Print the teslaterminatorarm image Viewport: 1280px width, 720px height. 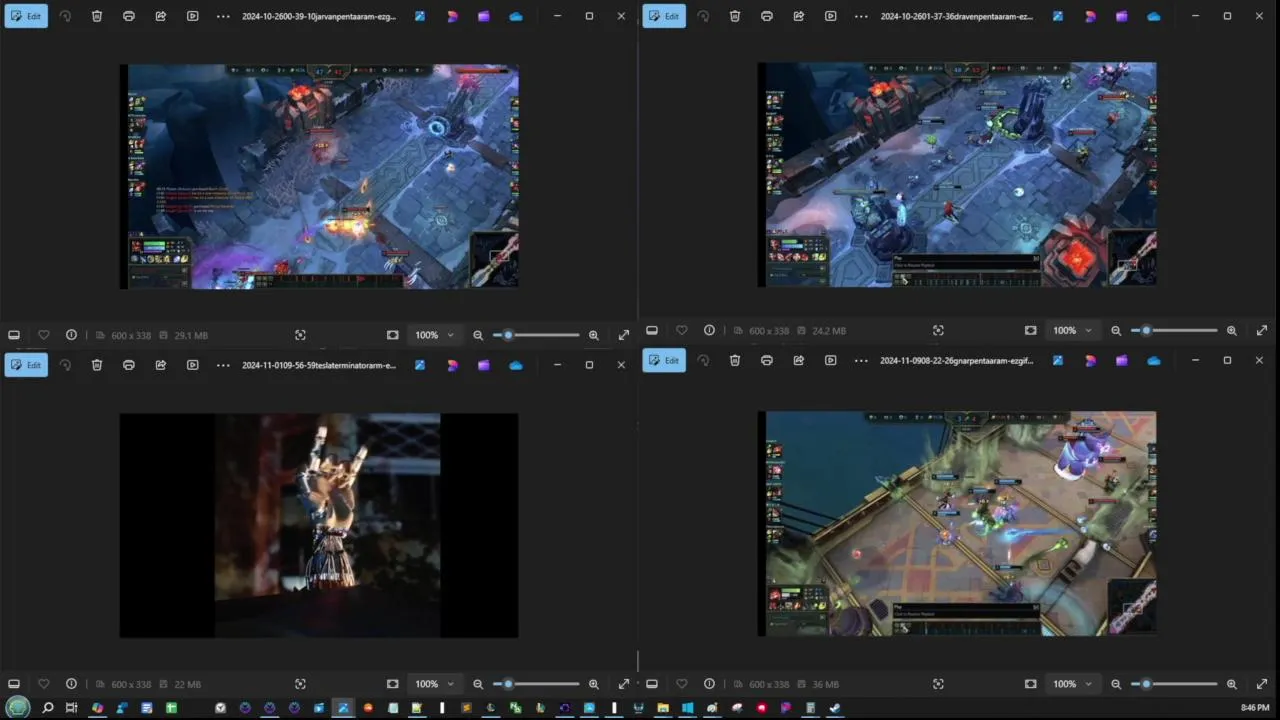[129, 365]
